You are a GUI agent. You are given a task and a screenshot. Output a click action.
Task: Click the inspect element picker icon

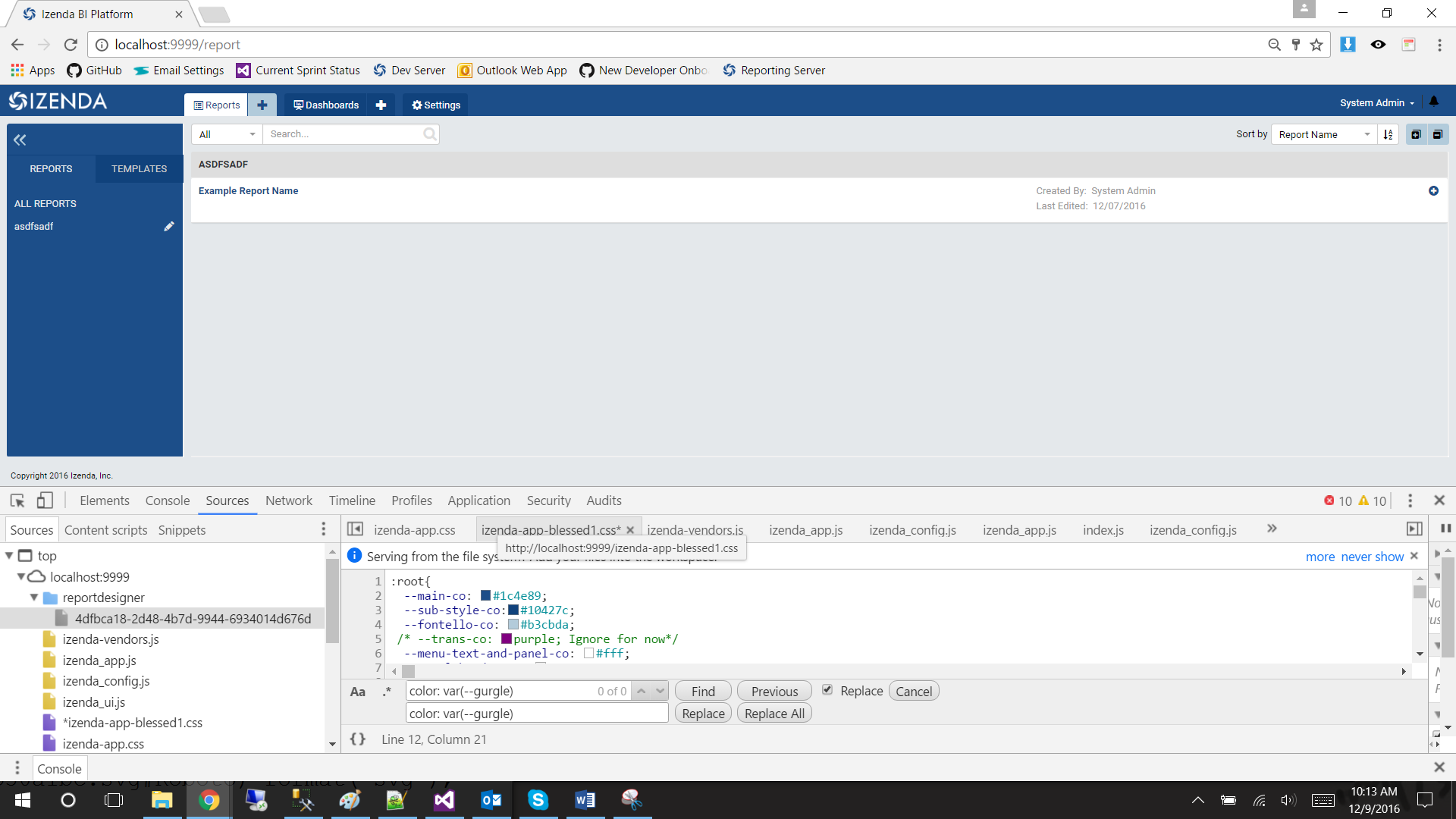click(17, 500)
